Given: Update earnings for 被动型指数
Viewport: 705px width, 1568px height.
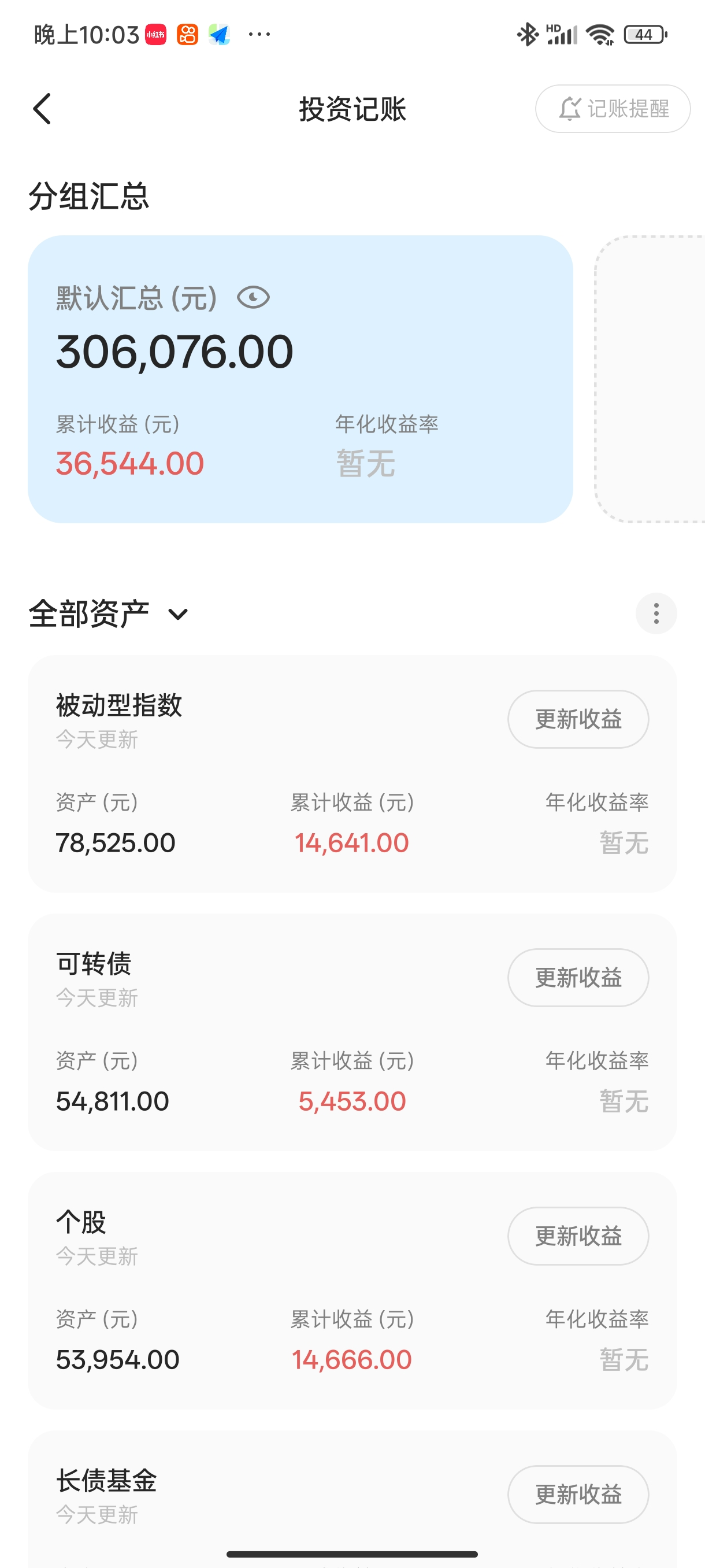Looking at the screenshot, I should pos(578,719).
